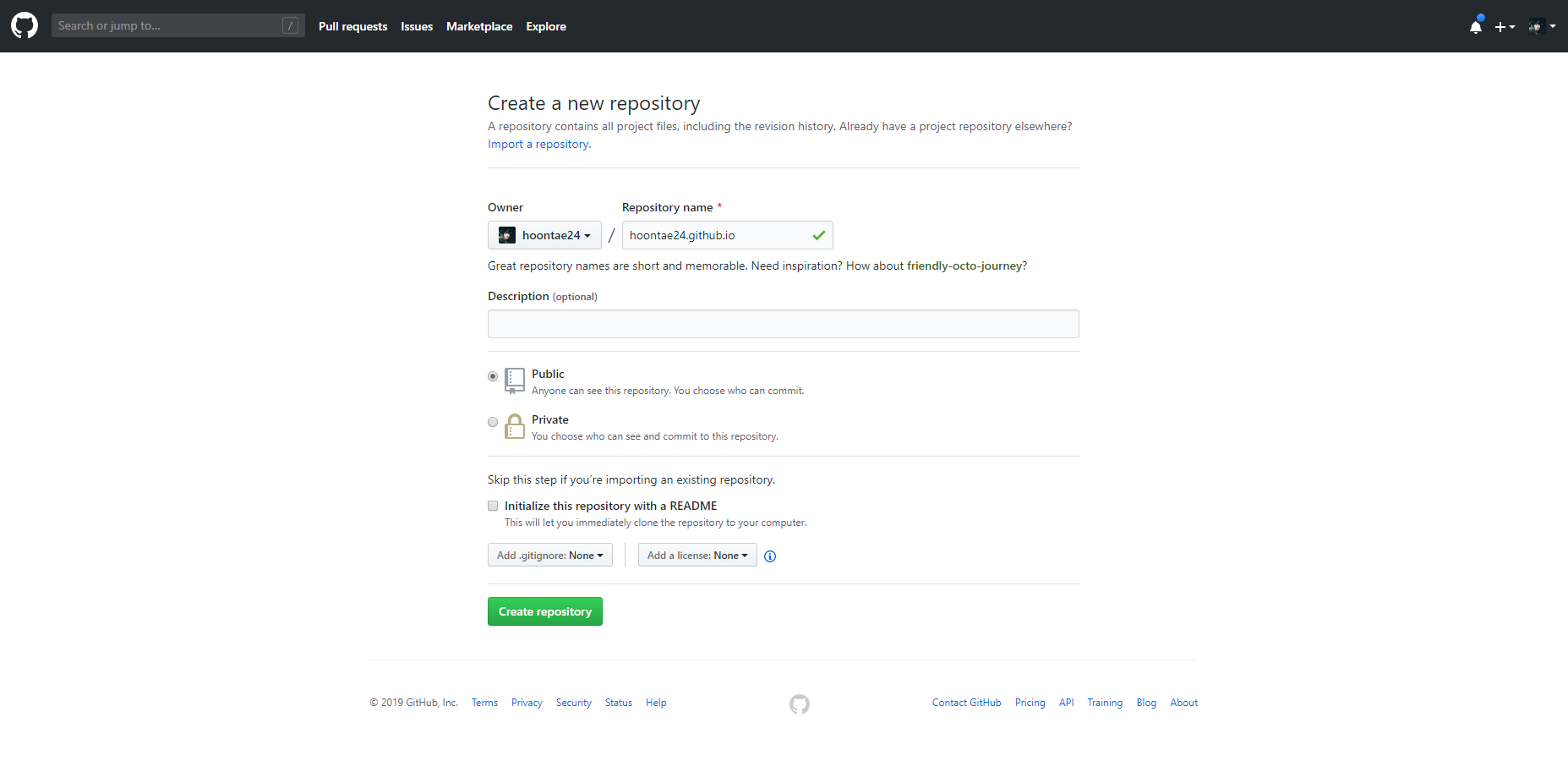Image resolution: width=1568 pixels, height=772 pixels.
Task: Click the private repository lock icon
Action: tap(515, 426)
